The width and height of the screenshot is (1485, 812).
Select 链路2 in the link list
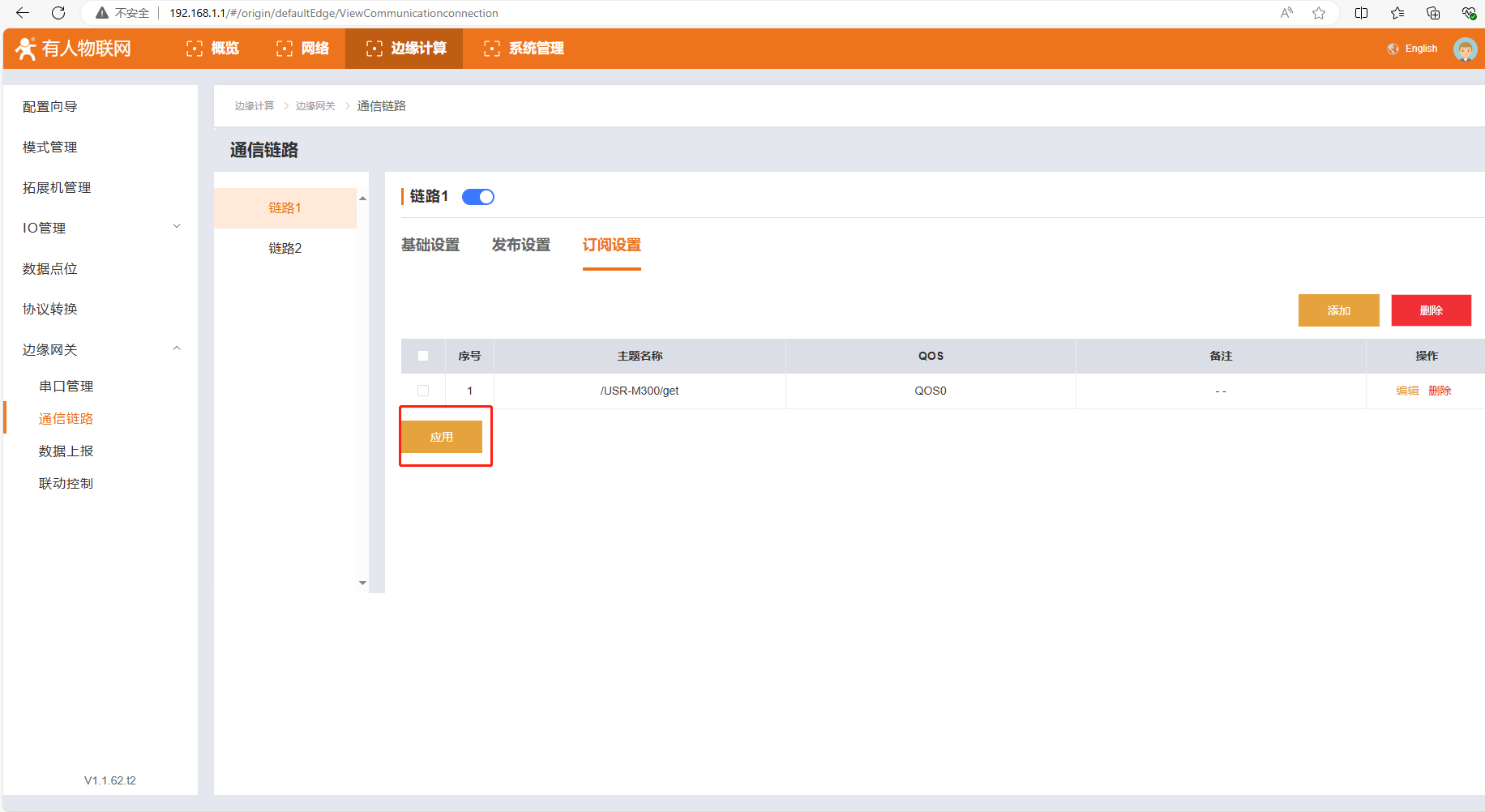(285, 248)
